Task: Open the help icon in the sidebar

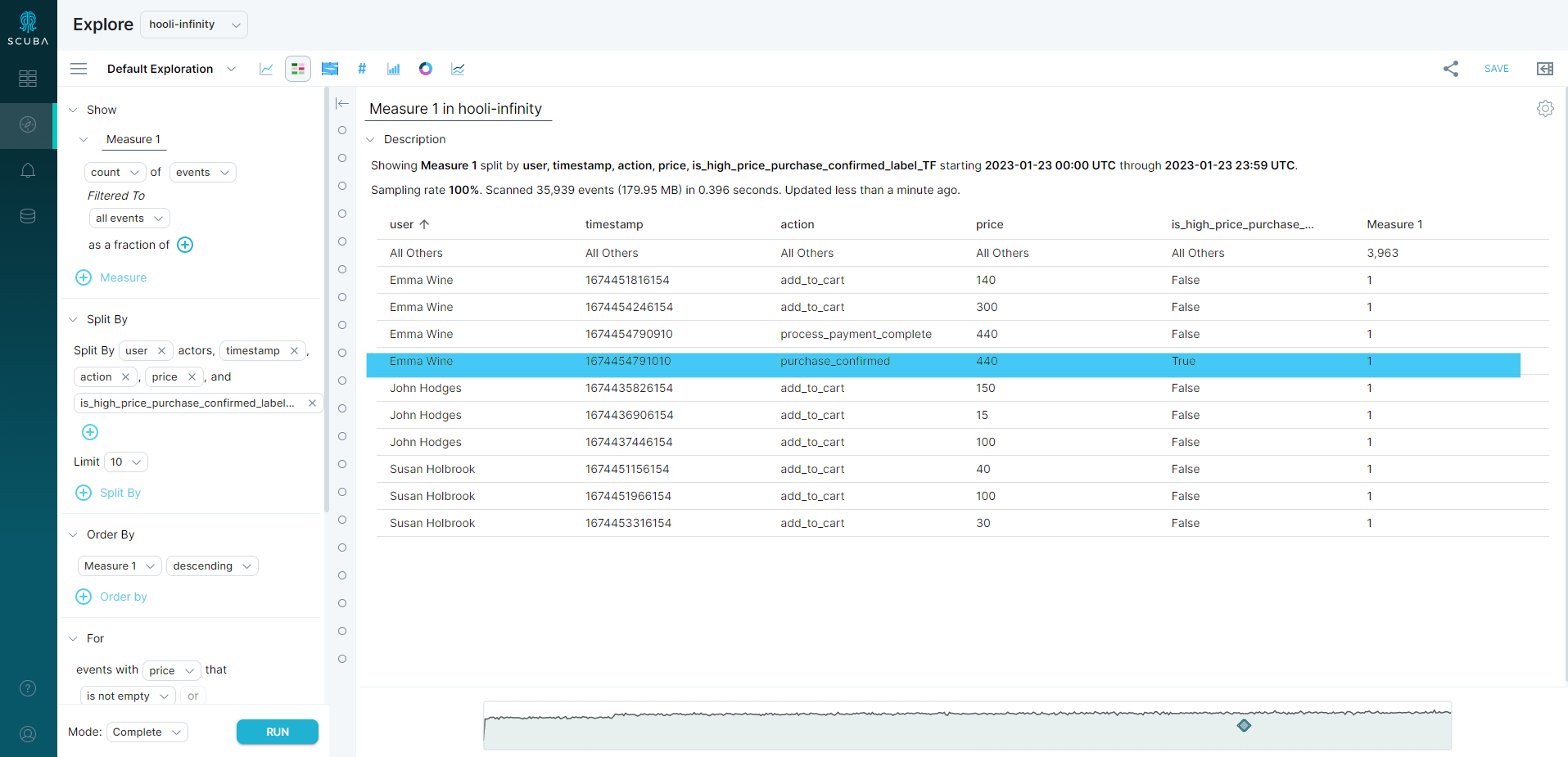Action: (x=28, y=688)
